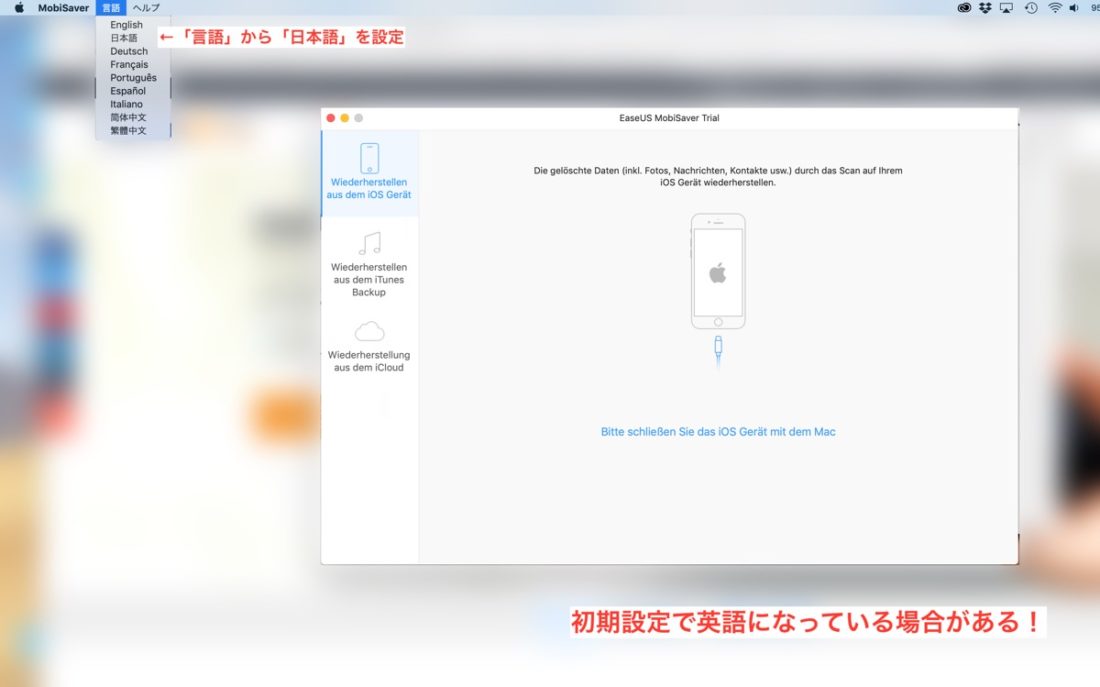Screen dimensions: 1100x687
Task: Select 繁體中文 language entry
Action: 128,131
